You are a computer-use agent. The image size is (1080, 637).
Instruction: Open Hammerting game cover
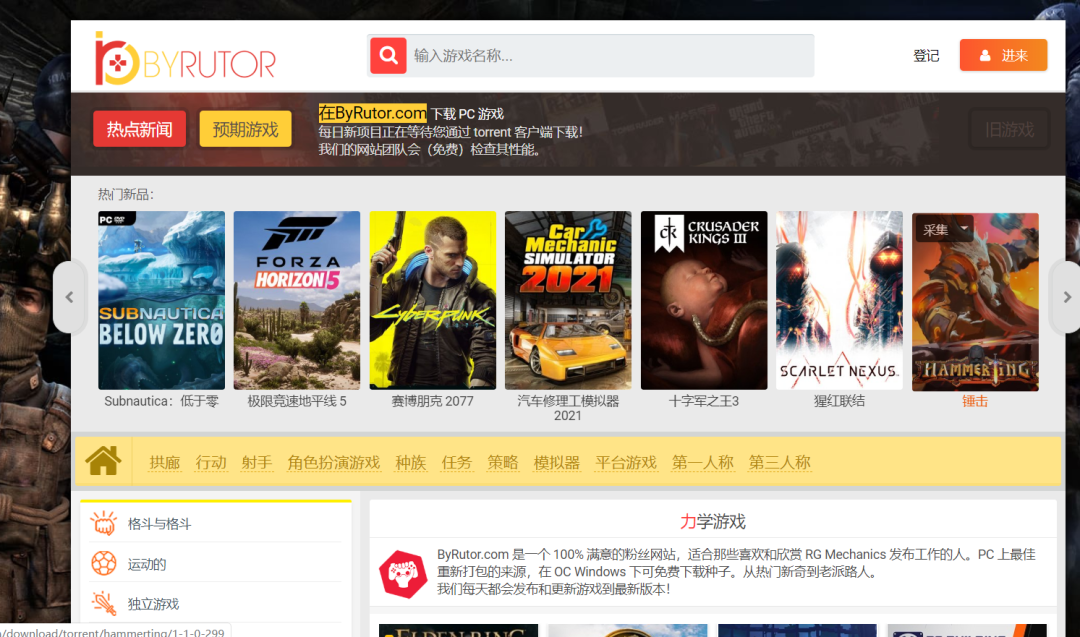pos(975,302)
